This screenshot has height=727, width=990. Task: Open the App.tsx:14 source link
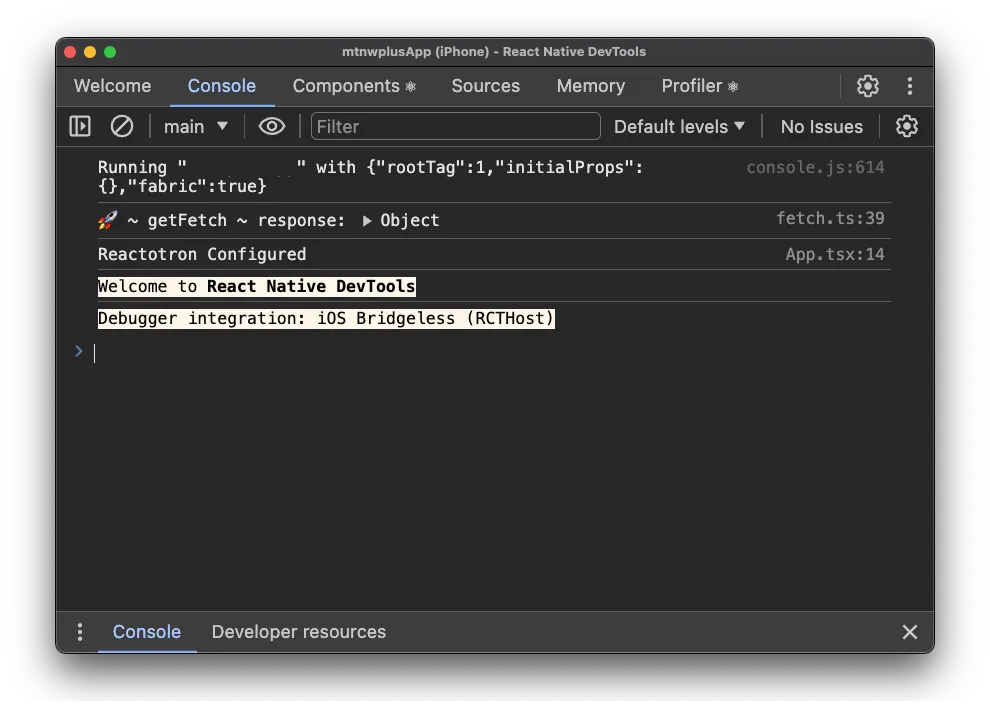(x=835, y=255)
